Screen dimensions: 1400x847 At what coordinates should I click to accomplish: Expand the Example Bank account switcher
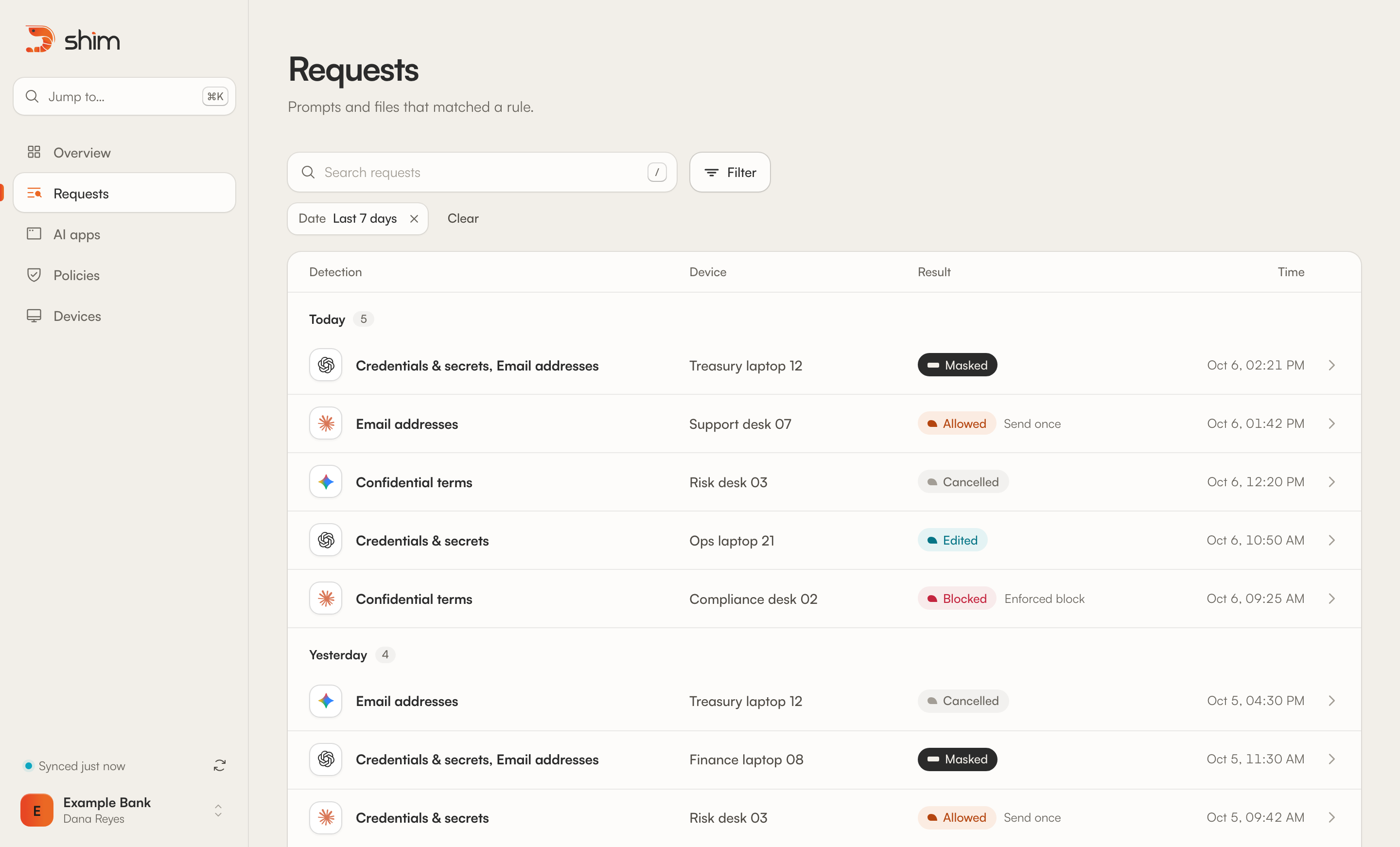click(x=218, y=810)
